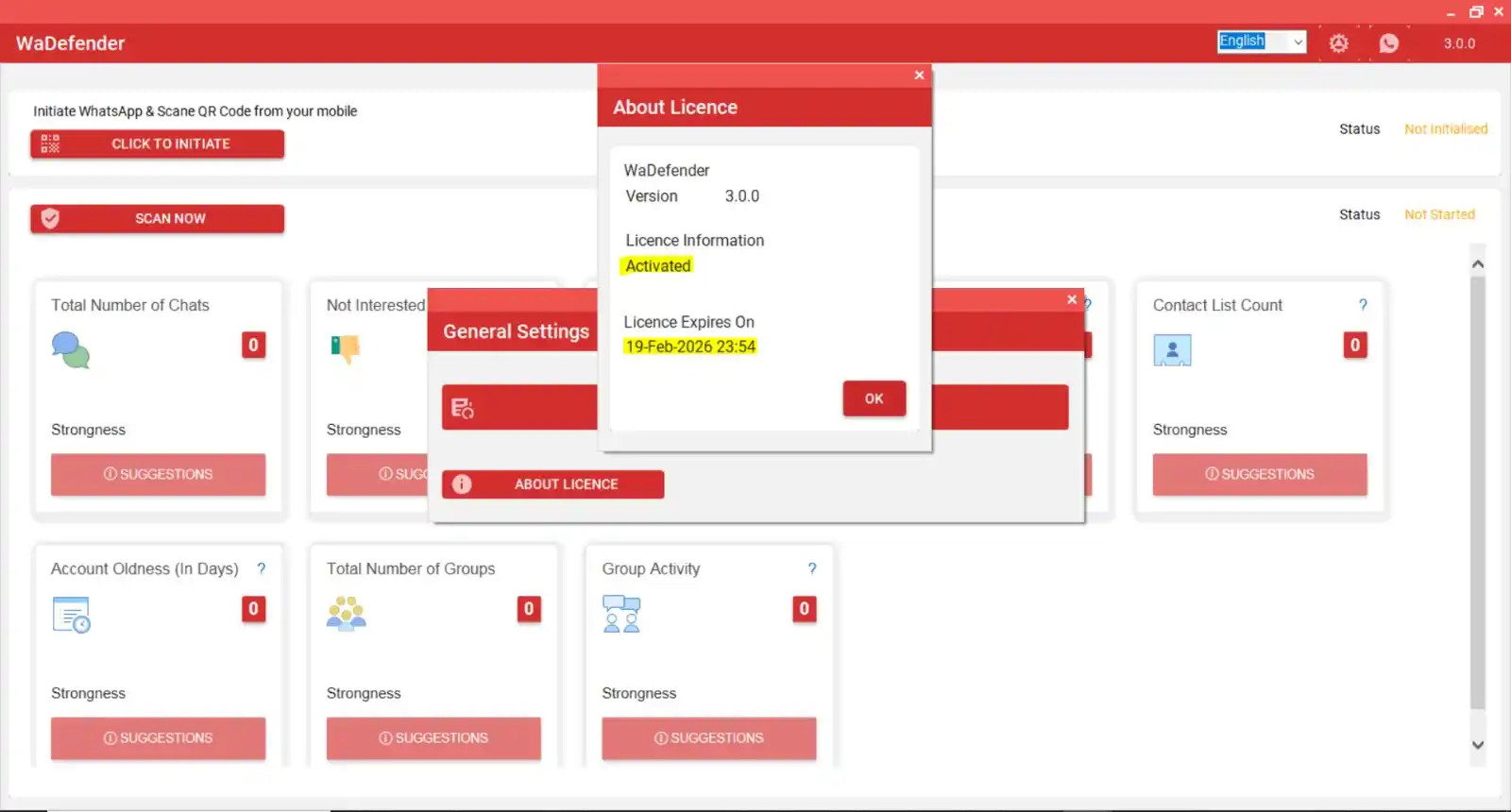The image size is (1511, 812).
Task: Click the 'Licence Expires On' label
Action: (688, 322)
